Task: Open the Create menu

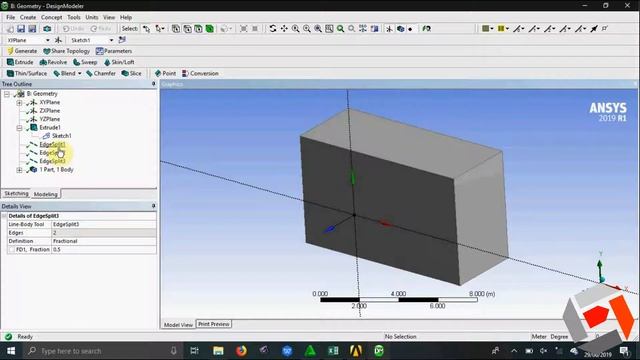Action: (28, 18)
